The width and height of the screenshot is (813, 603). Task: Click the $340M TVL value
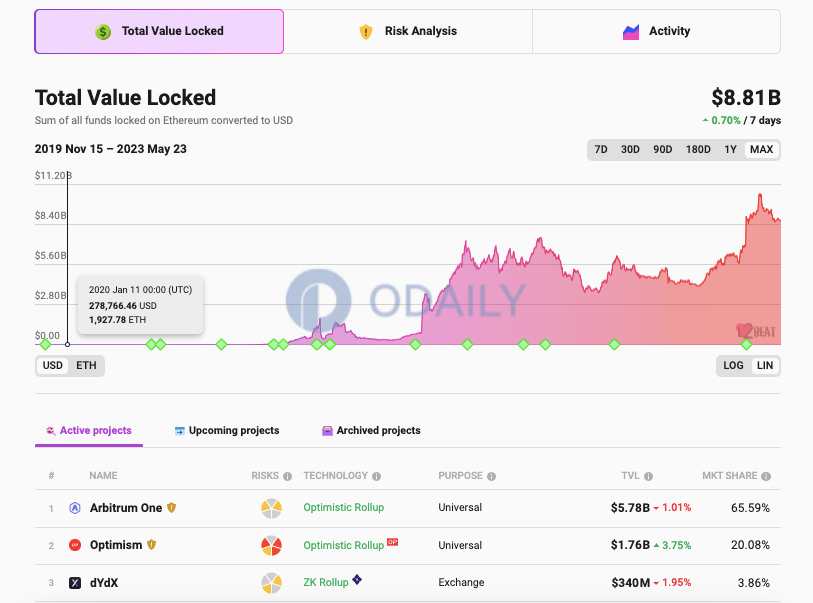click(630, 583)
